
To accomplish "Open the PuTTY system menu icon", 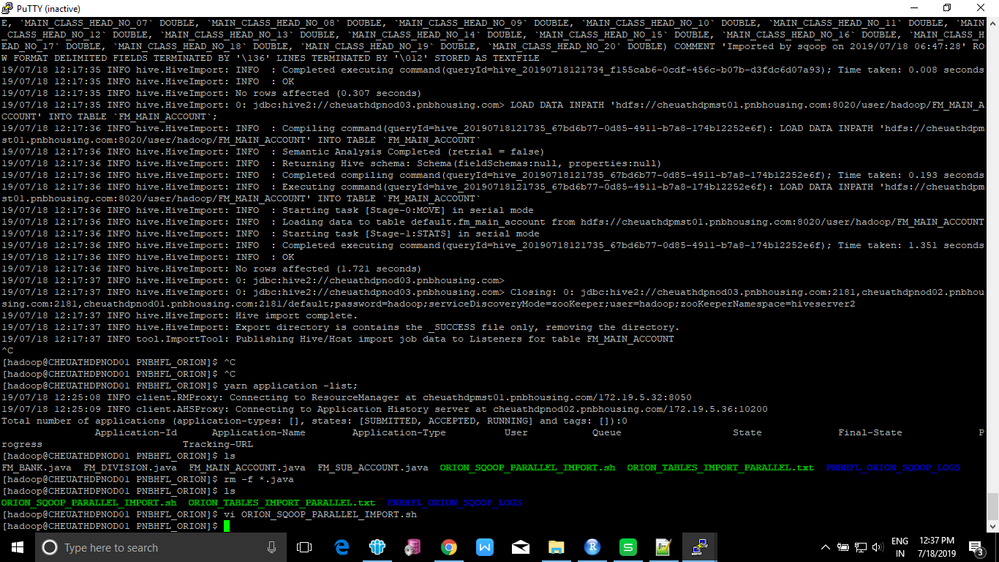I will point(7,8).
